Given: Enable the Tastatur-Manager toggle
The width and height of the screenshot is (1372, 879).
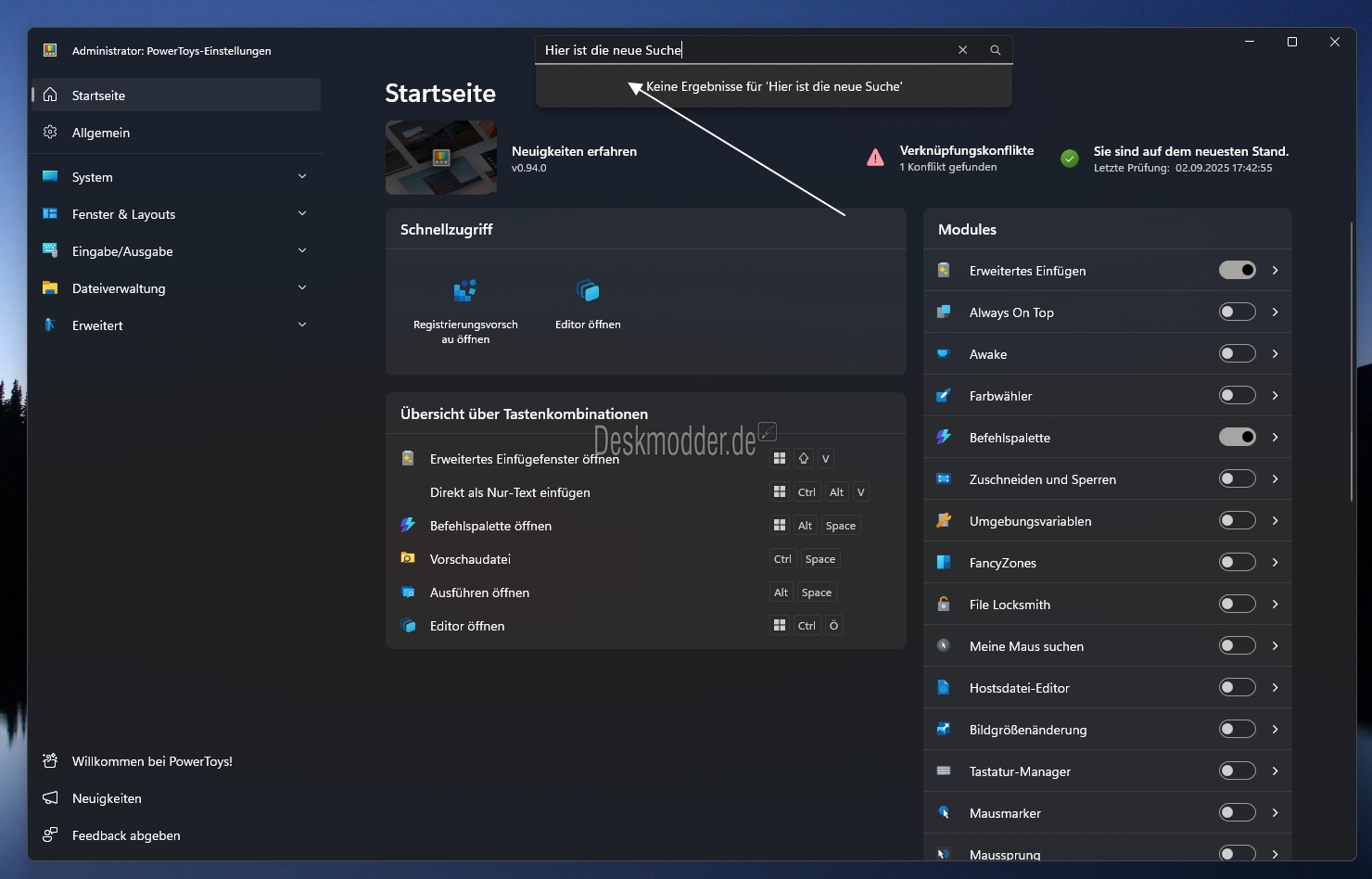Looking at the screenshot, I should tap(1237, 771).
